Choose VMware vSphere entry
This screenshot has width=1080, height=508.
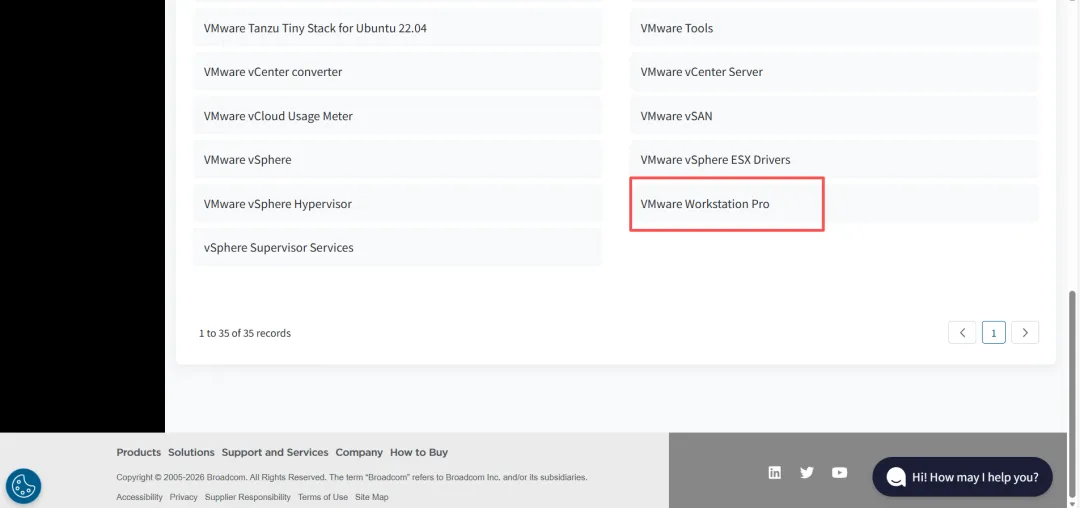[397, 160]
